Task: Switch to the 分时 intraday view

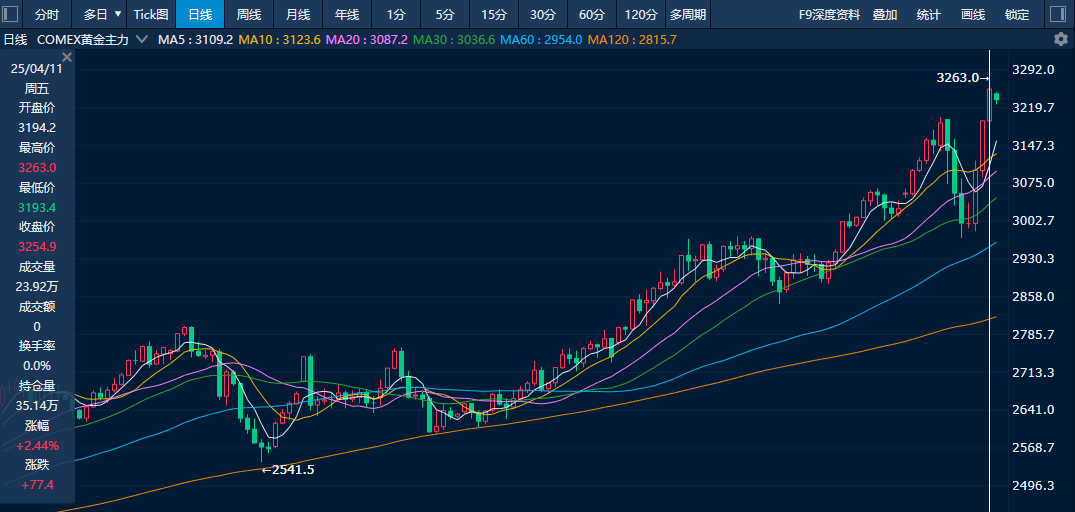Action: (46, 14)
